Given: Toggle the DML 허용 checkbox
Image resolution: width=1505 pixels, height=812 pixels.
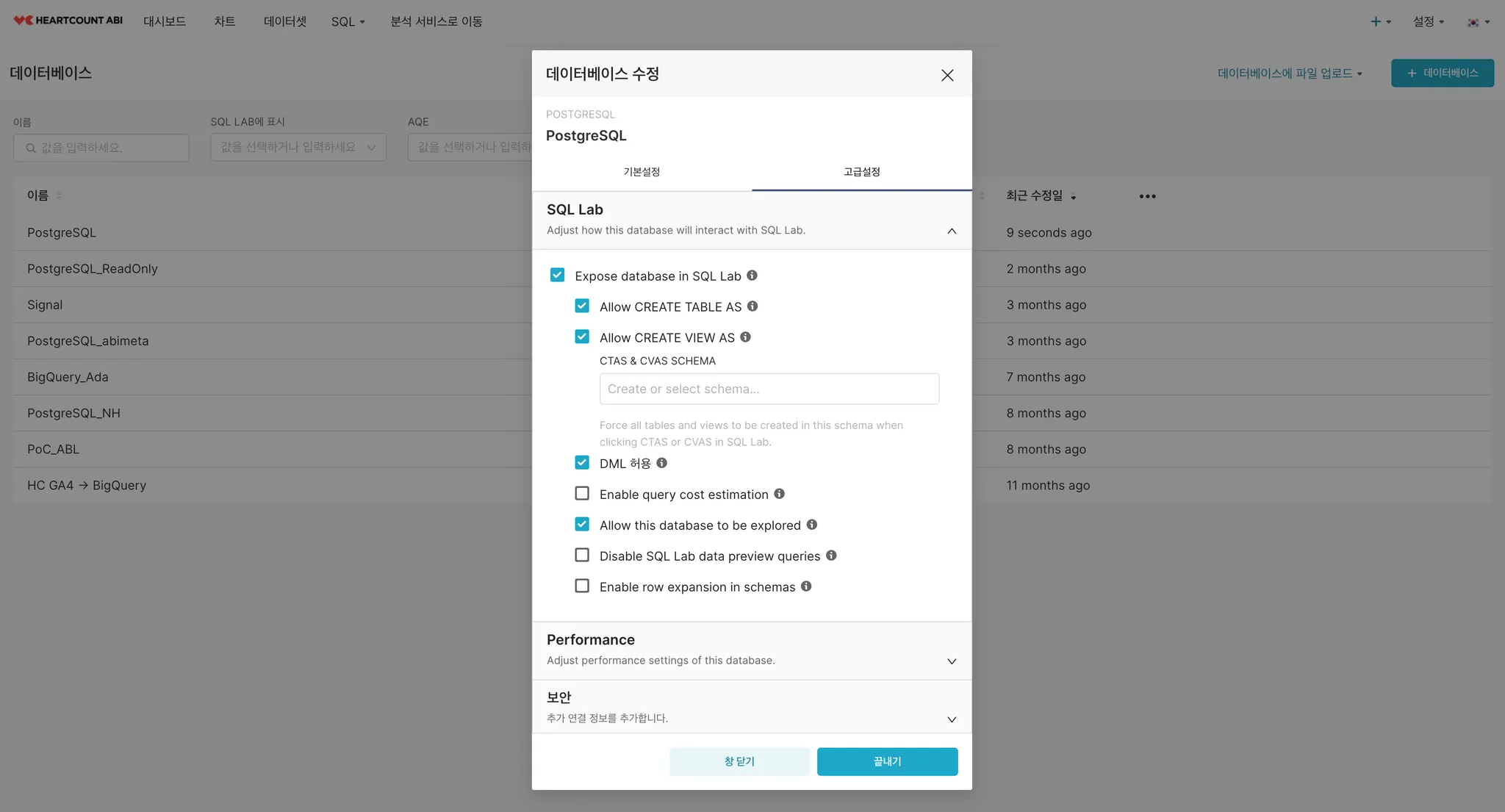Looking at the screenshot, I should click(582, 463).
